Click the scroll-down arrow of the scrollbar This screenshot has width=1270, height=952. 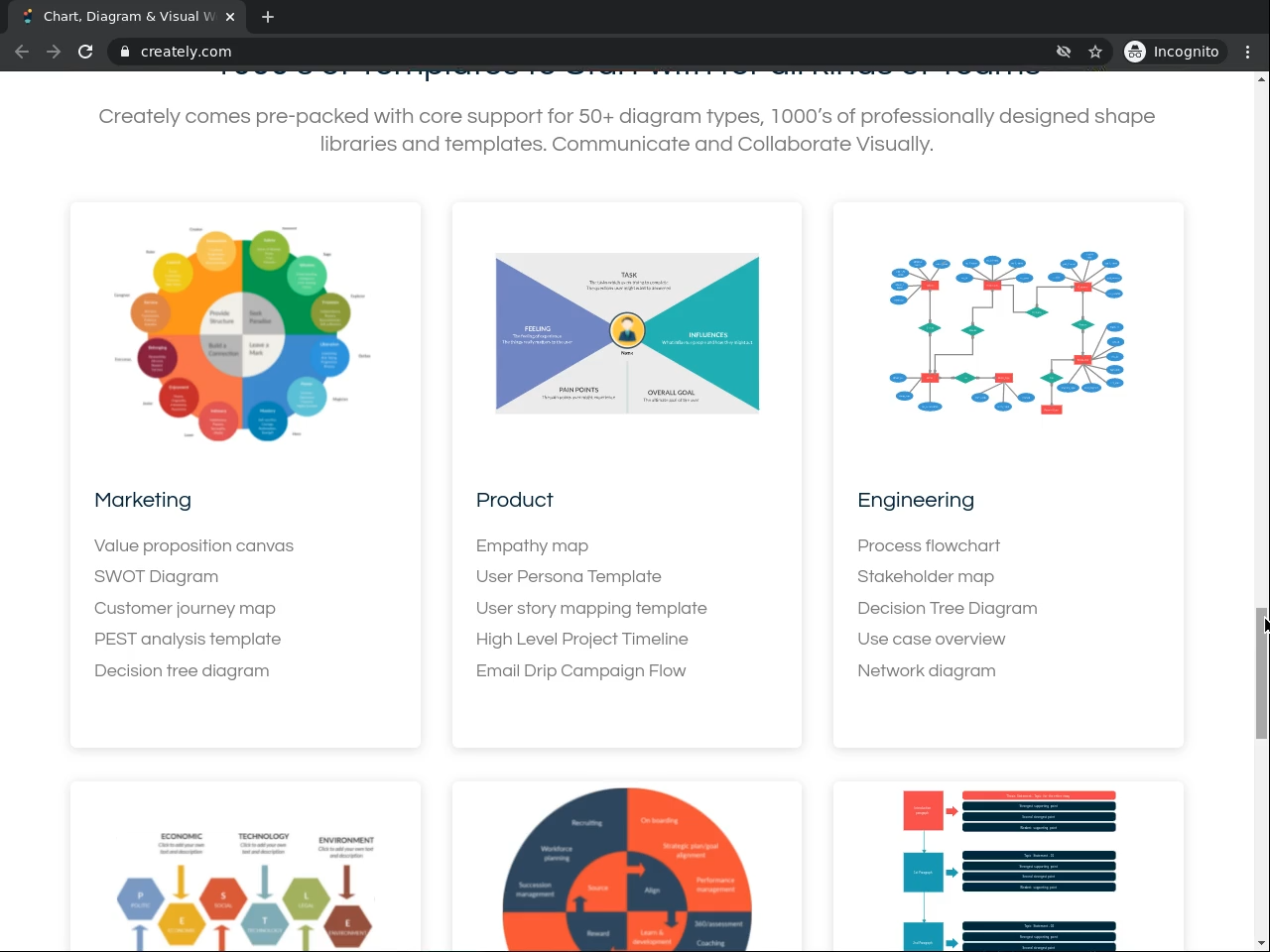[x=1262, y=943]
